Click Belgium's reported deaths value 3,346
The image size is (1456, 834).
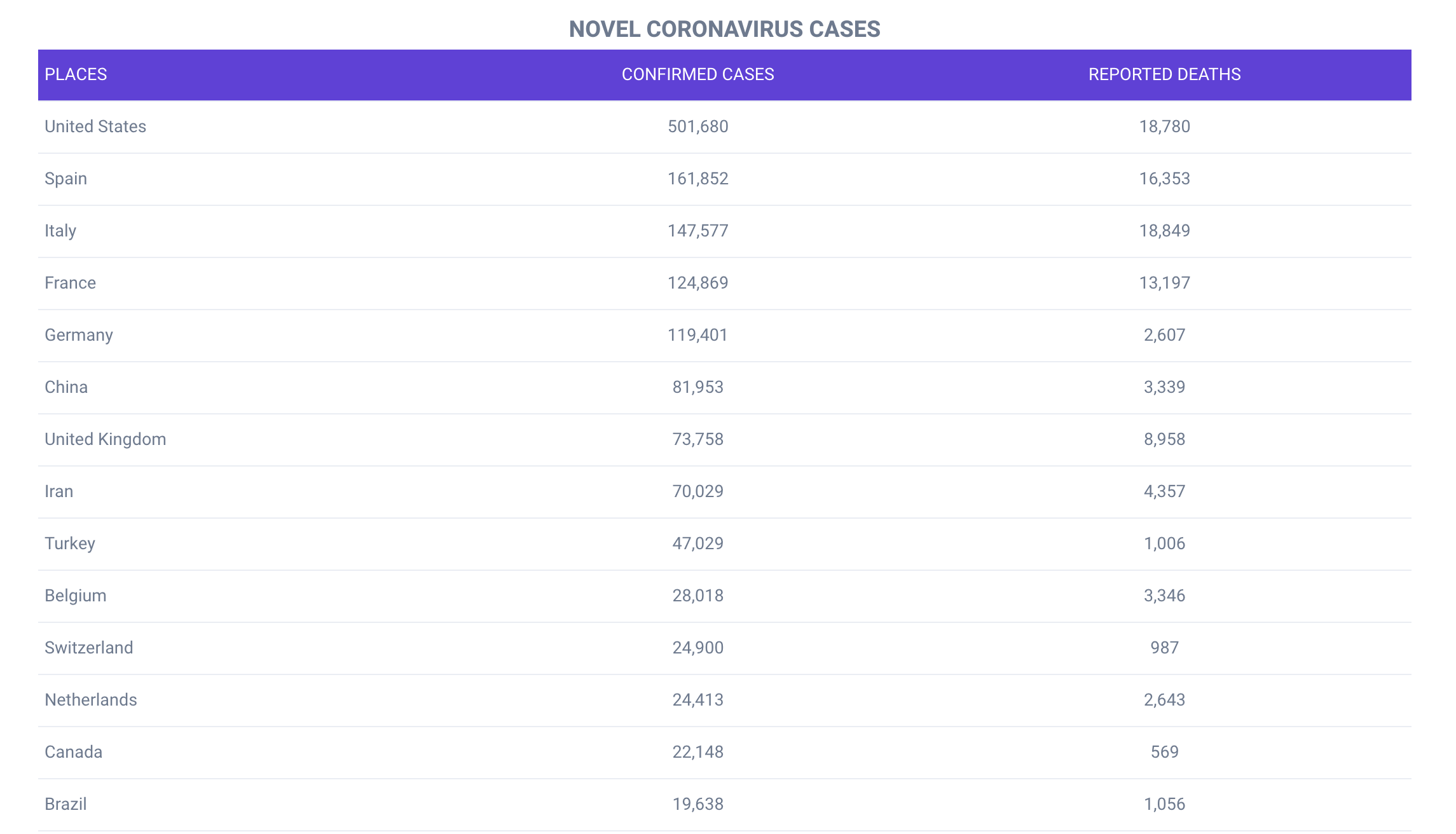(x=1164, y=596)
